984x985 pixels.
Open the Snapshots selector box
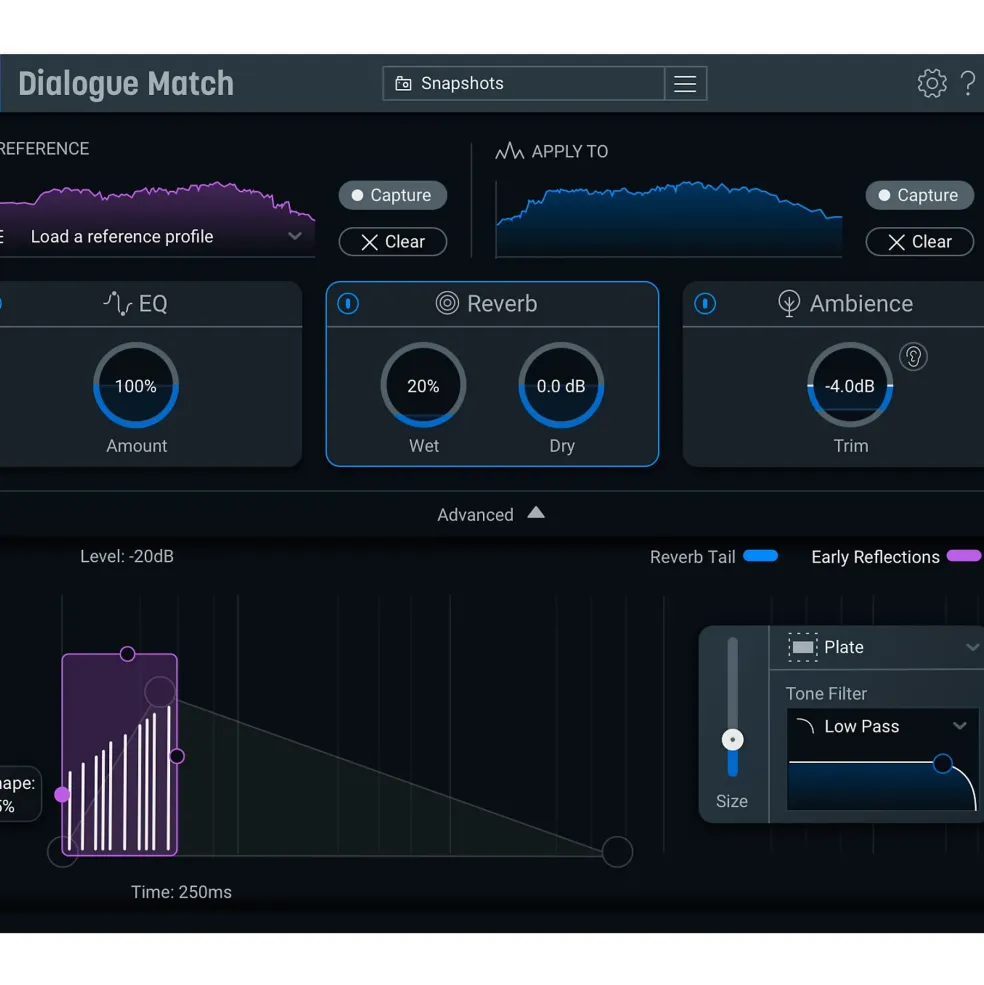click(x=523, y=83)
